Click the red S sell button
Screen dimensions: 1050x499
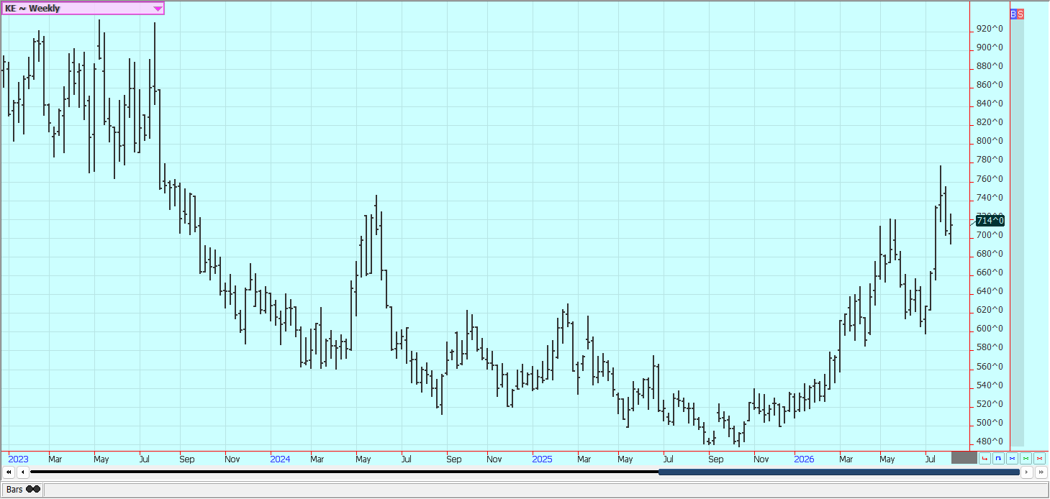(1021, 13)
